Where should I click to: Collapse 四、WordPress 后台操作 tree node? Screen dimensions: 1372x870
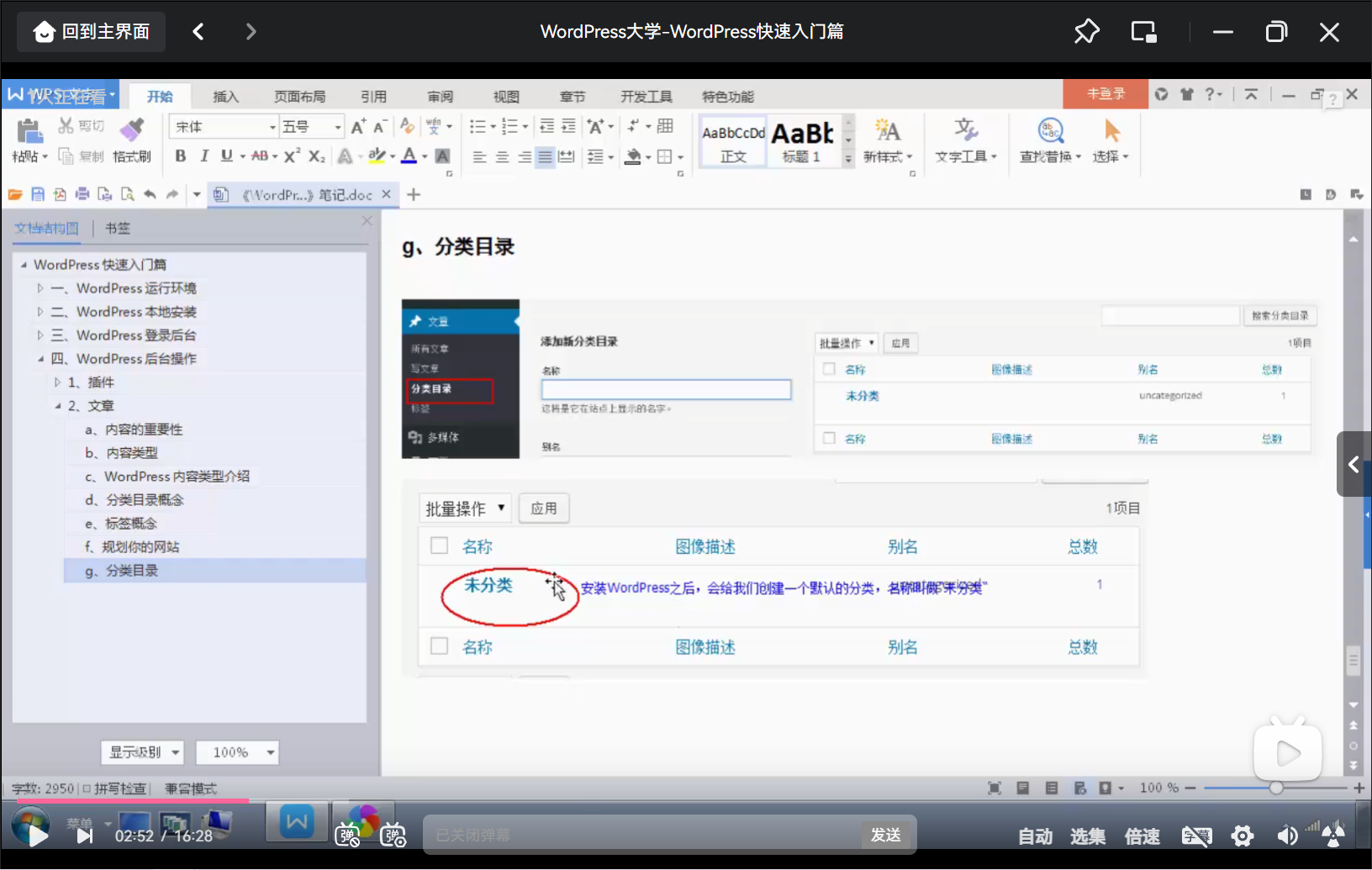40,359
